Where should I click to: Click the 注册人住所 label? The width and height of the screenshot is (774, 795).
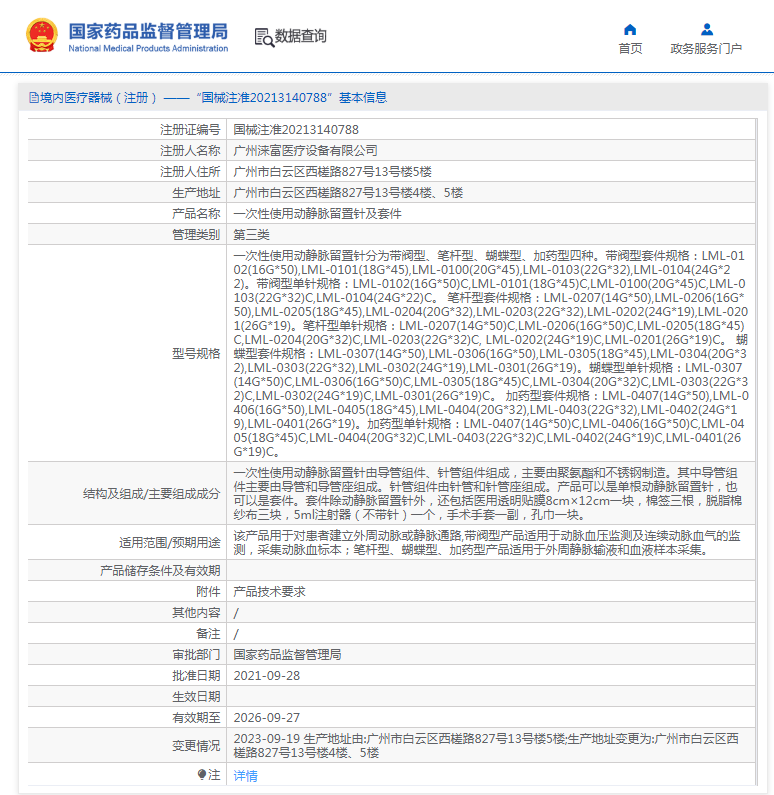click(190, 172)
